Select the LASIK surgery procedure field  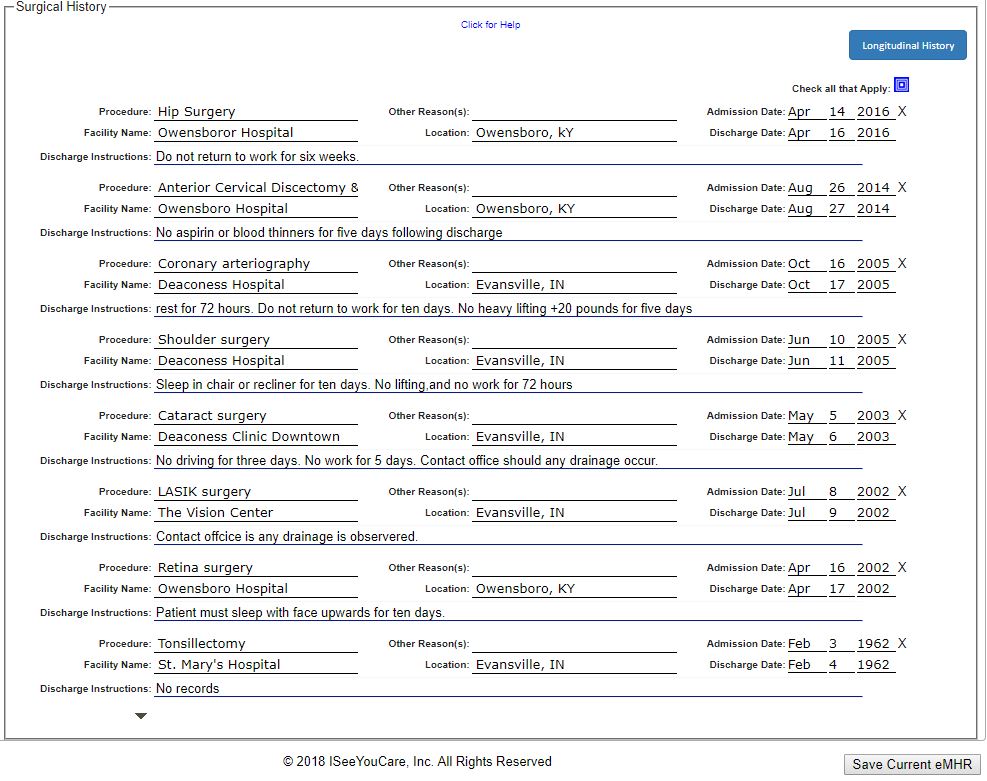256,492
